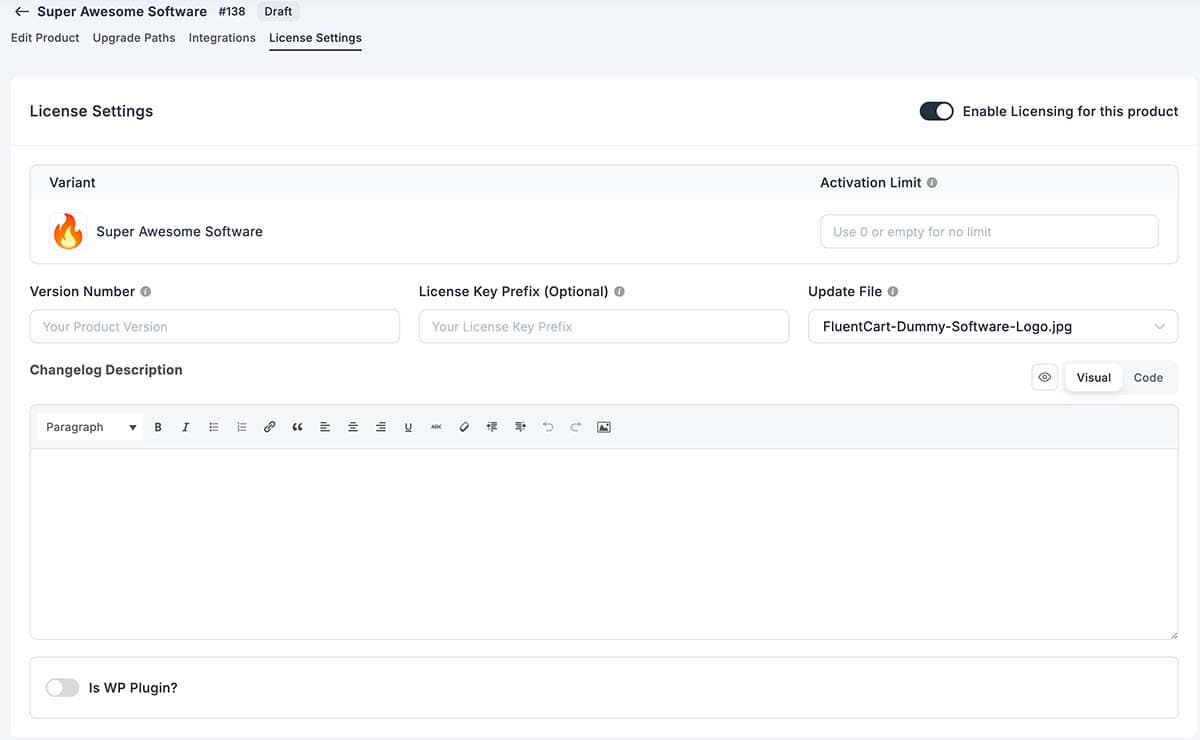Add a blockquote in the changelog editor
Image resolution: width=1200 pixels, height=740 pixels.
tap(297, 426)
